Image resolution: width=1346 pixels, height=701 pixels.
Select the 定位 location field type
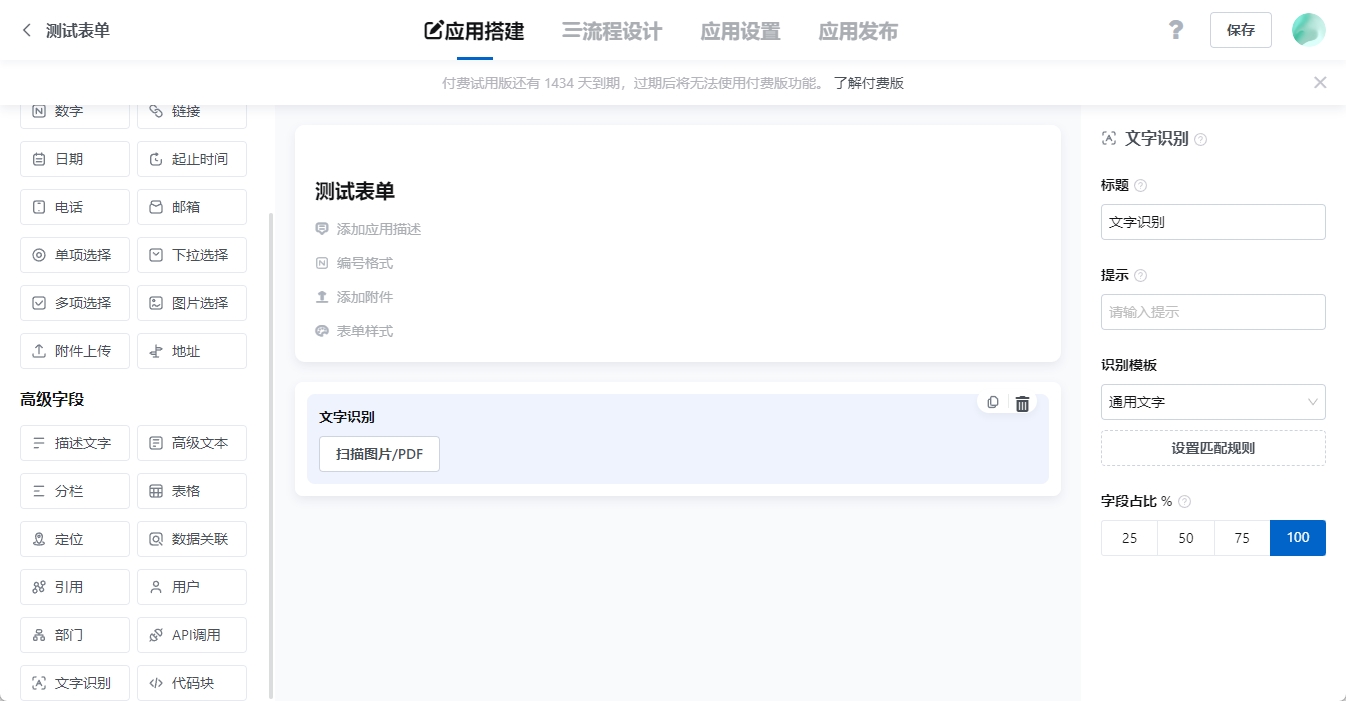pyautogui.click(x=74, y=538)
